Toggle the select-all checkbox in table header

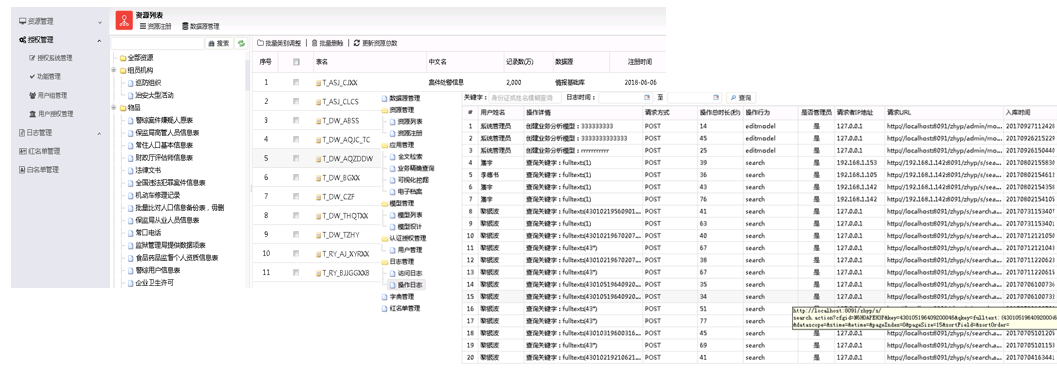[296, 62]
